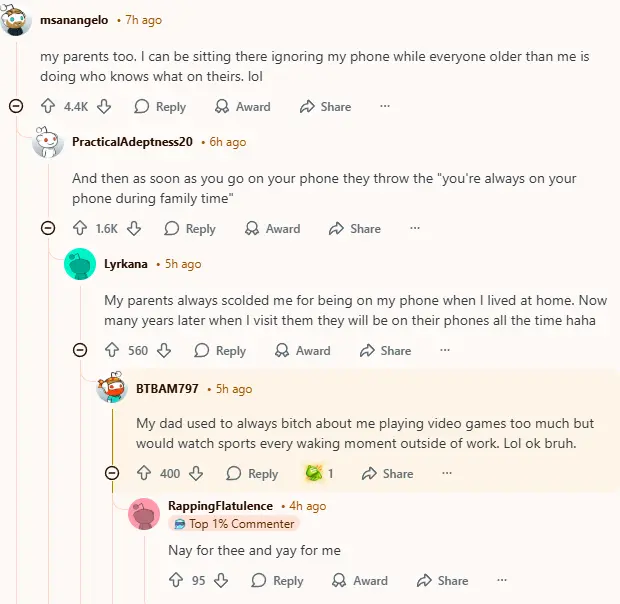The height and width of the screenshot is (604, 620).
Task: Upvote msanangelo's comment
Action: tap(47, 106)
